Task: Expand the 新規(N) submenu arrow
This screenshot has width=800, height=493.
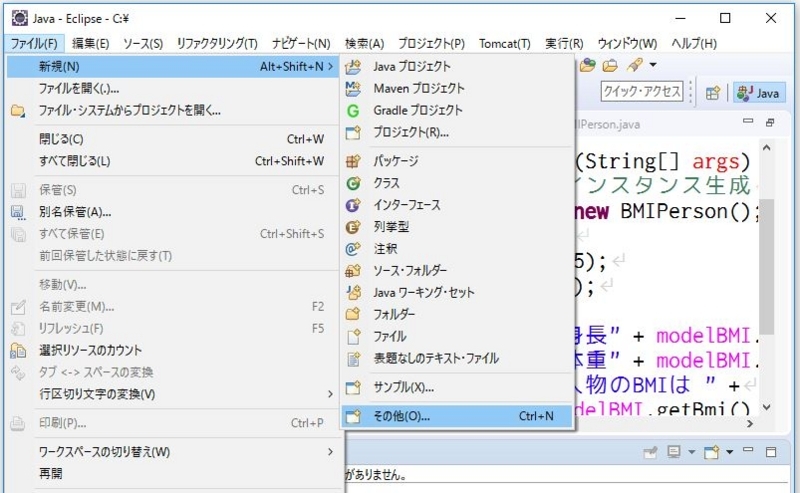Action: click(x=330, y=66)
